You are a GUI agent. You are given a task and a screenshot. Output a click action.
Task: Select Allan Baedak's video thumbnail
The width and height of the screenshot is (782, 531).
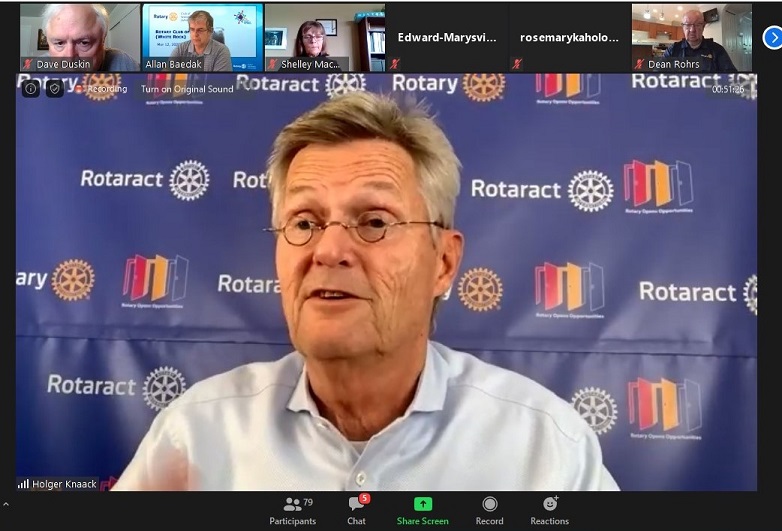click(x=203, y=37)
